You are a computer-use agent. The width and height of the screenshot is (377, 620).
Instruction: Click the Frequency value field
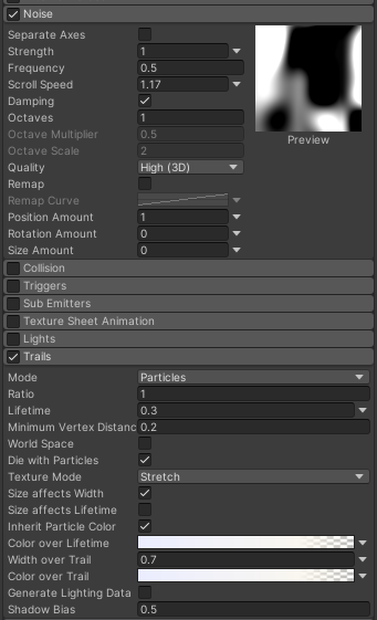[x=190, y=68]
